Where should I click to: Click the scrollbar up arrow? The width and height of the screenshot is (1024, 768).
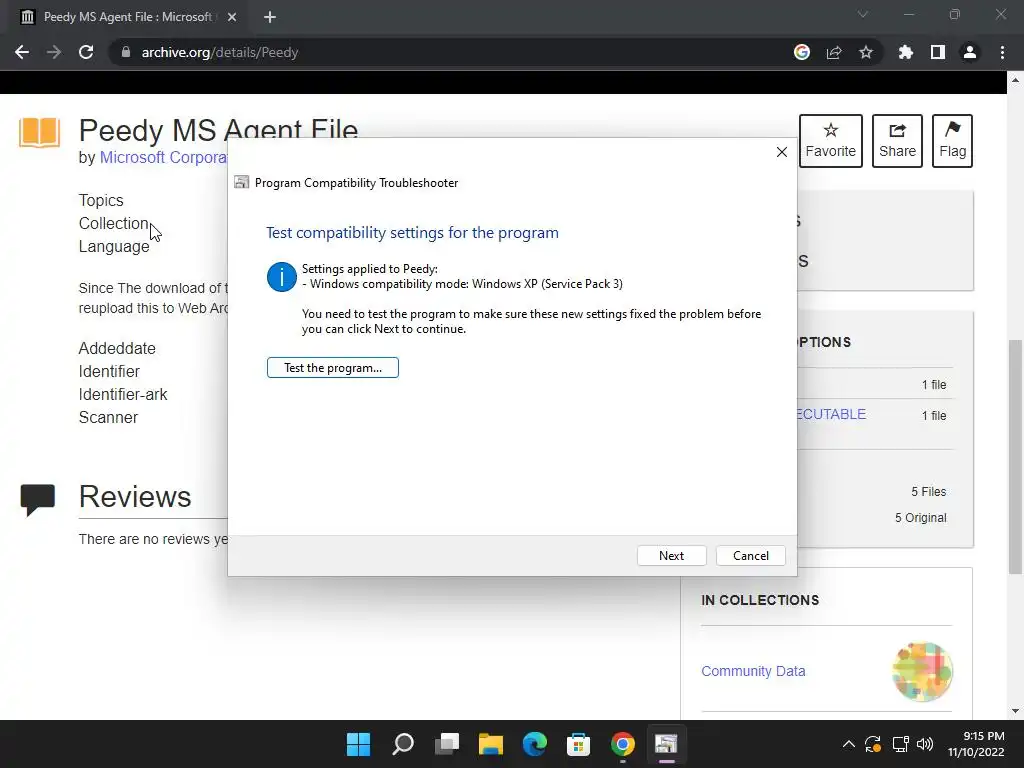[x=1015, y=81]
